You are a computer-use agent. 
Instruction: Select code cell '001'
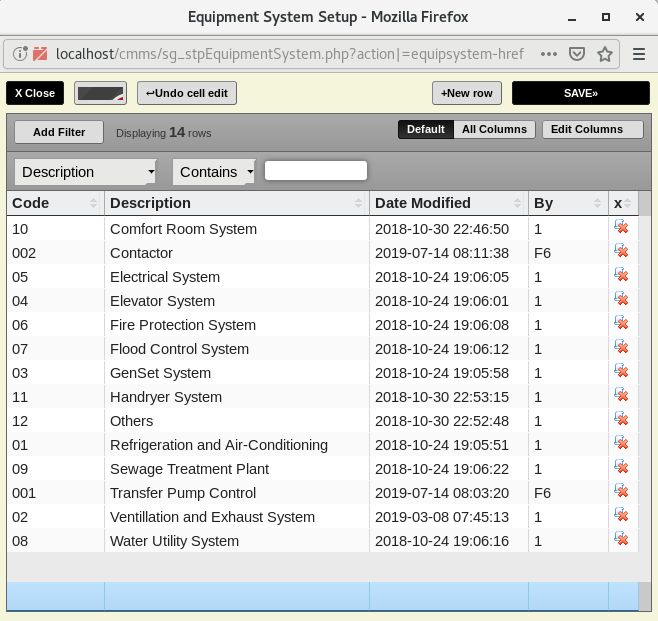point(55,493)
